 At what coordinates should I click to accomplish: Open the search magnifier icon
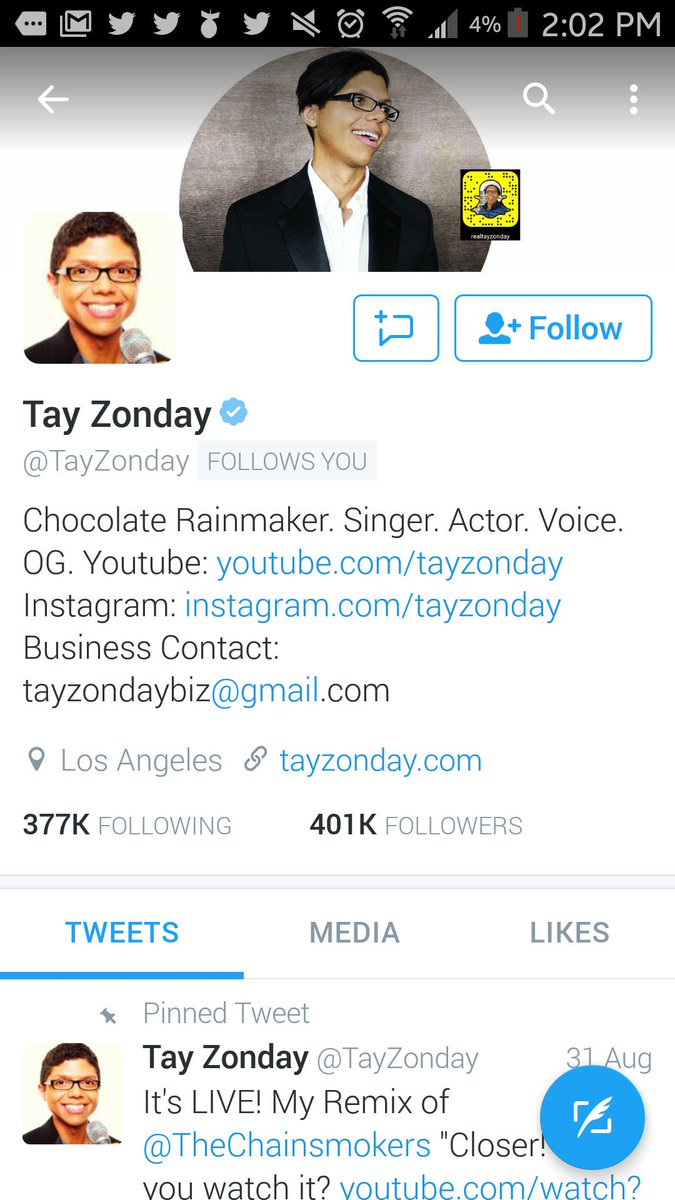(x=539, y=98)
